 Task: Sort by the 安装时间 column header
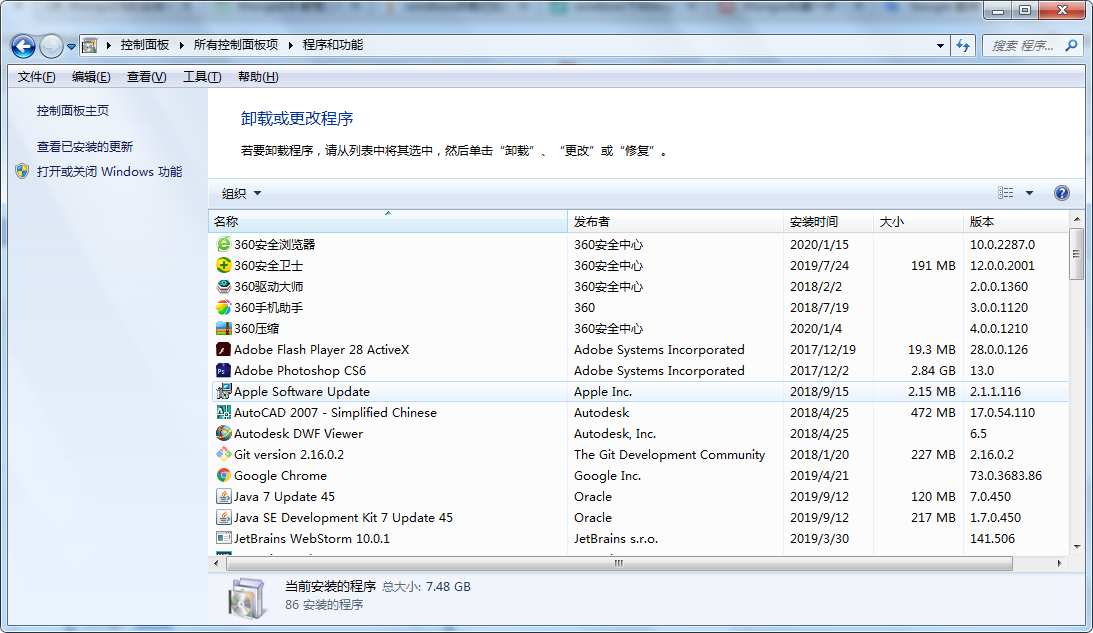click(828, 222)
